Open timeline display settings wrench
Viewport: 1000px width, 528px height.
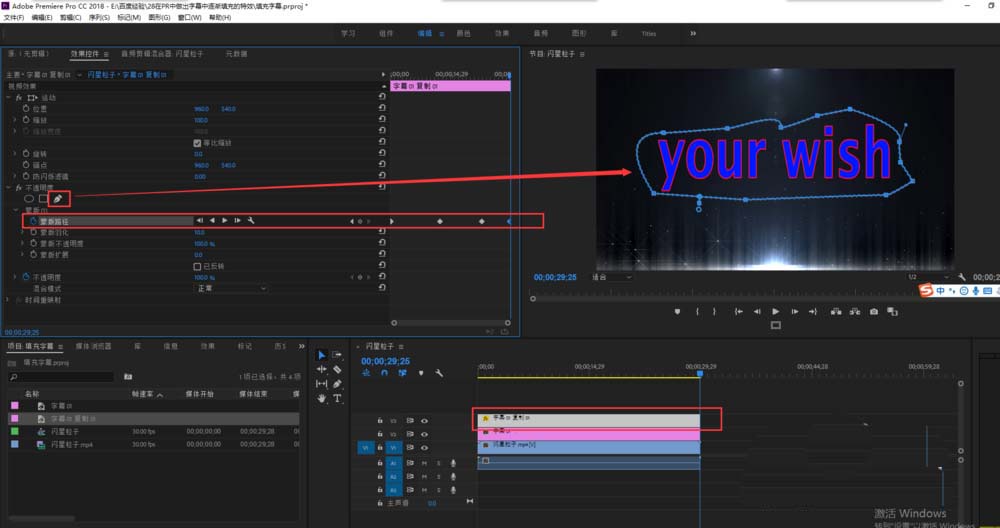(439, 373)
